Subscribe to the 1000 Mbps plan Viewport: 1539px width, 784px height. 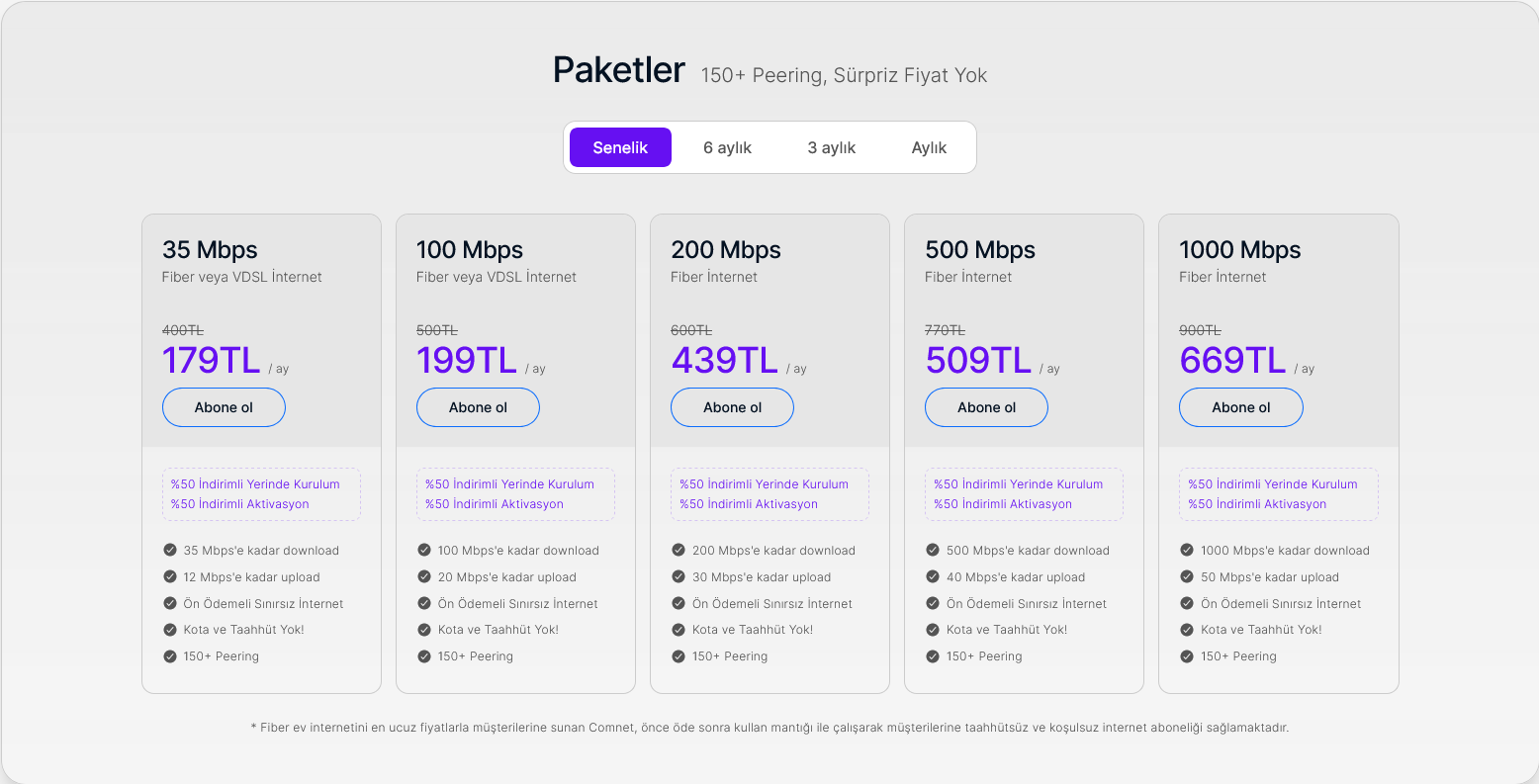[x=1240, y=407]
